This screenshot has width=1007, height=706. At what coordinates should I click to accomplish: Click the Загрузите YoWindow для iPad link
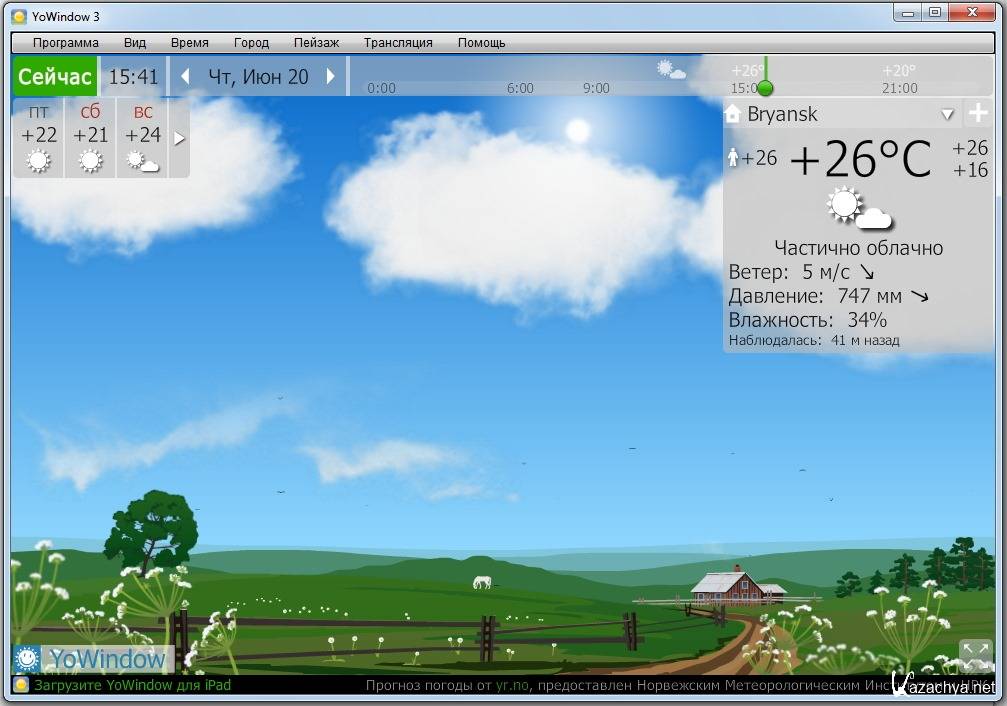[x=132, y=685]
